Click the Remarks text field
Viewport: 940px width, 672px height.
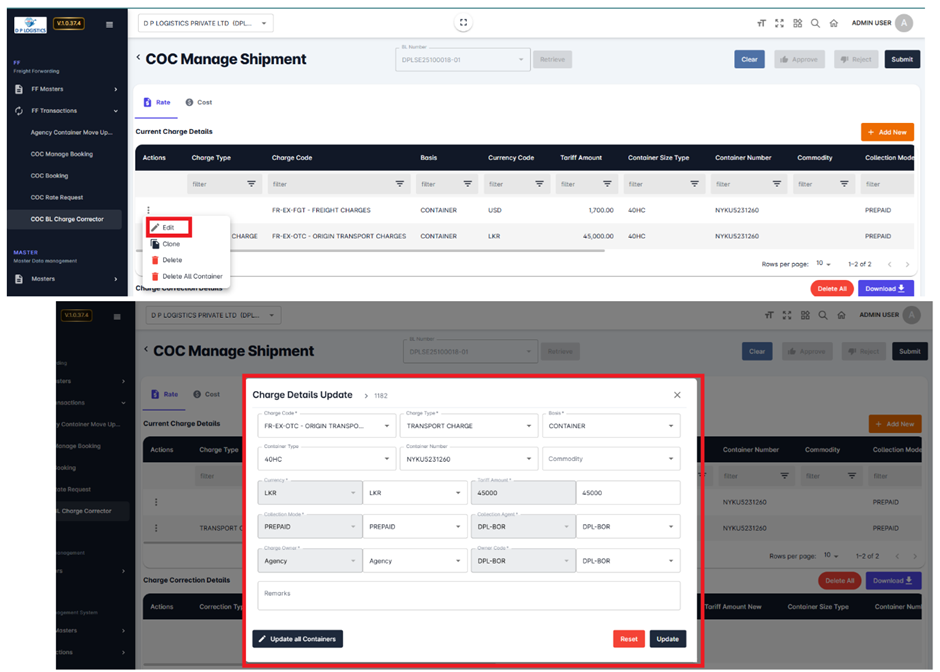pyautogui.click(x=468, y=595)
